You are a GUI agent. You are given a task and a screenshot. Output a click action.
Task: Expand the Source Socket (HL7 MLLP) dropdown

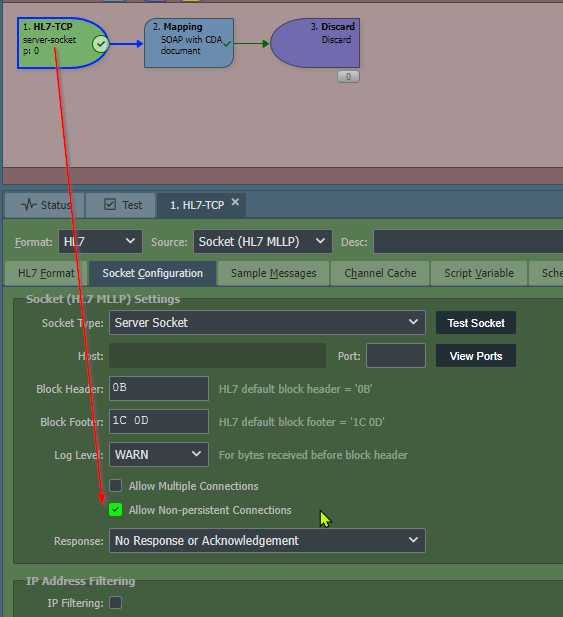click(x=263, y=242)
